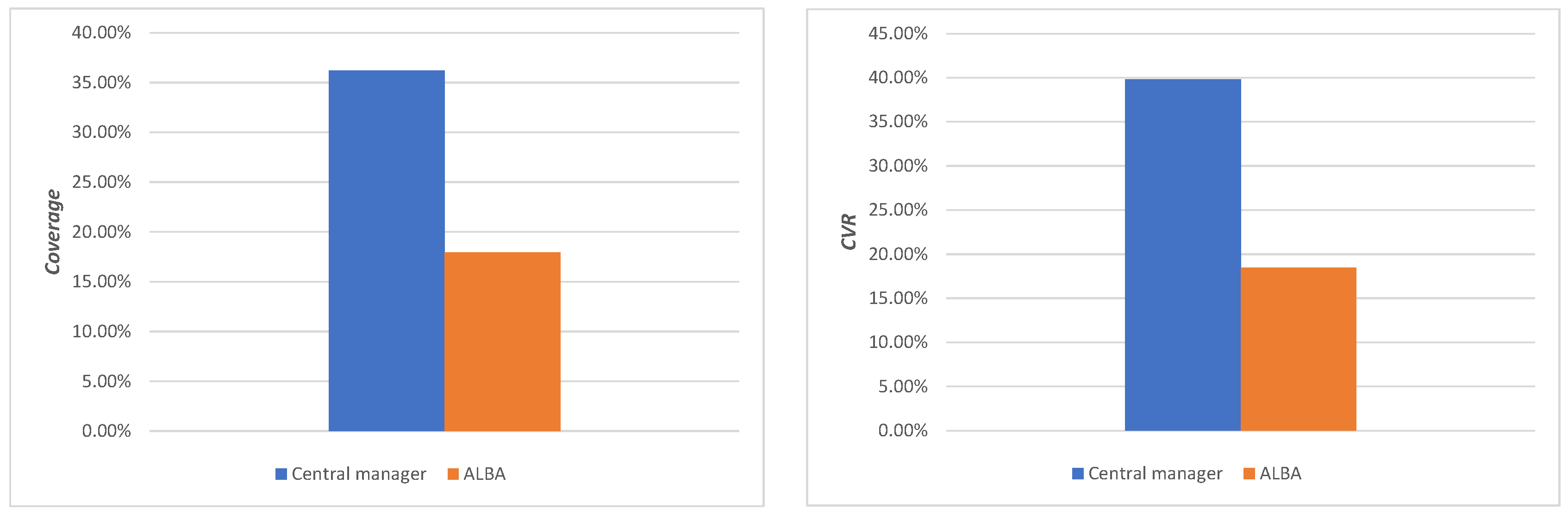Viewport: 1568px width, 515px height.
Task: Click the ALBA legend text in CVR chart
Action: click(x=1280, y=473)
